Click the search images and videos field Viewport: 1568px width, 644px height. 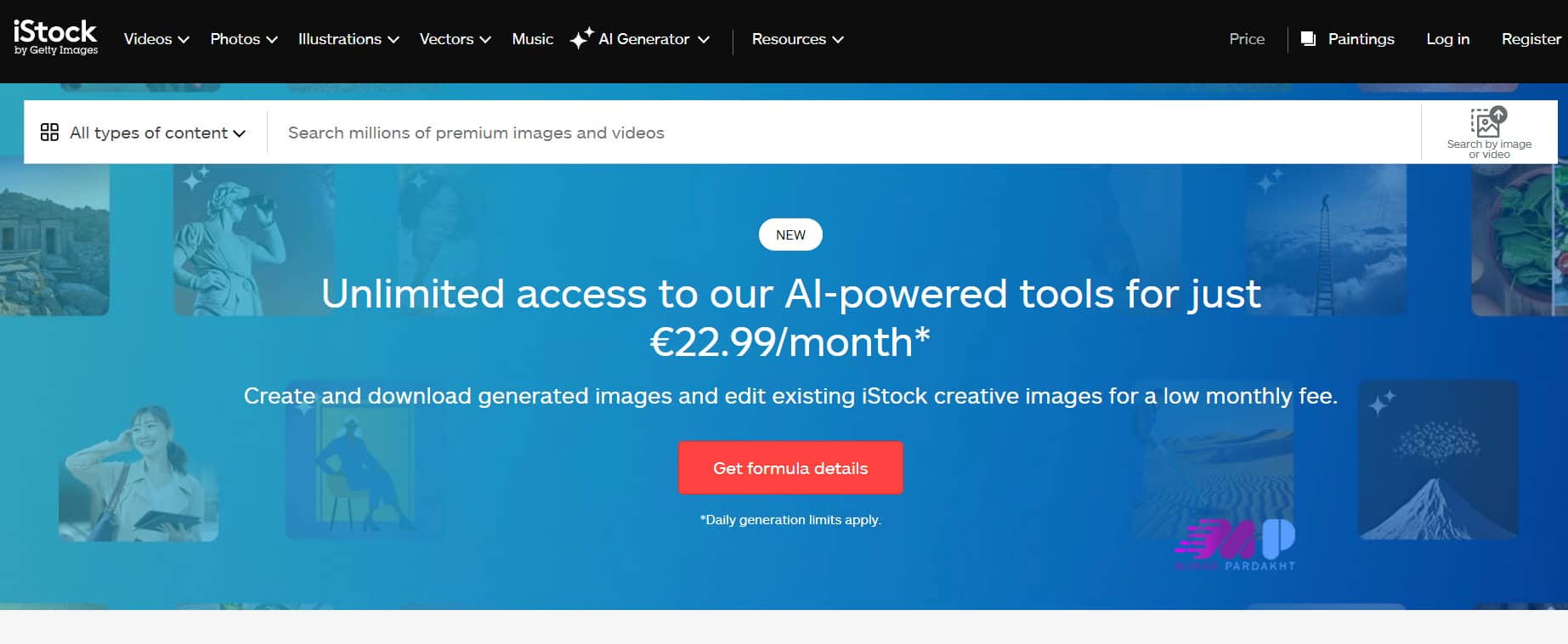tap(843, 133)
